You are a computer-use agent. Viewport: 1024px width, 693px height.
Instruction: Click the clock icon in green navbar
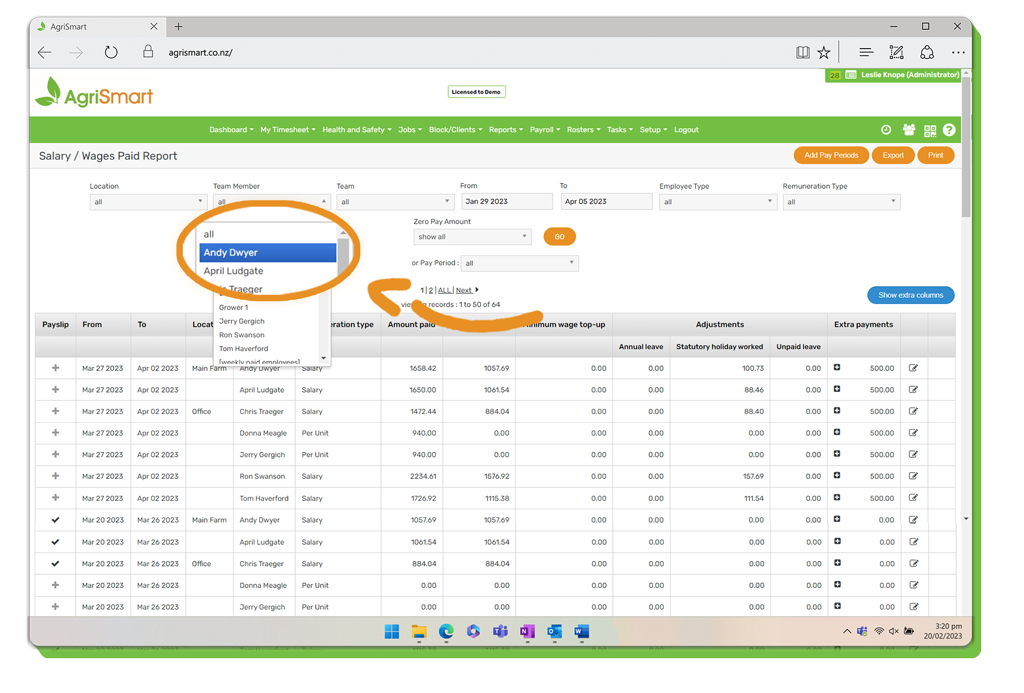[x=886, y=130]
